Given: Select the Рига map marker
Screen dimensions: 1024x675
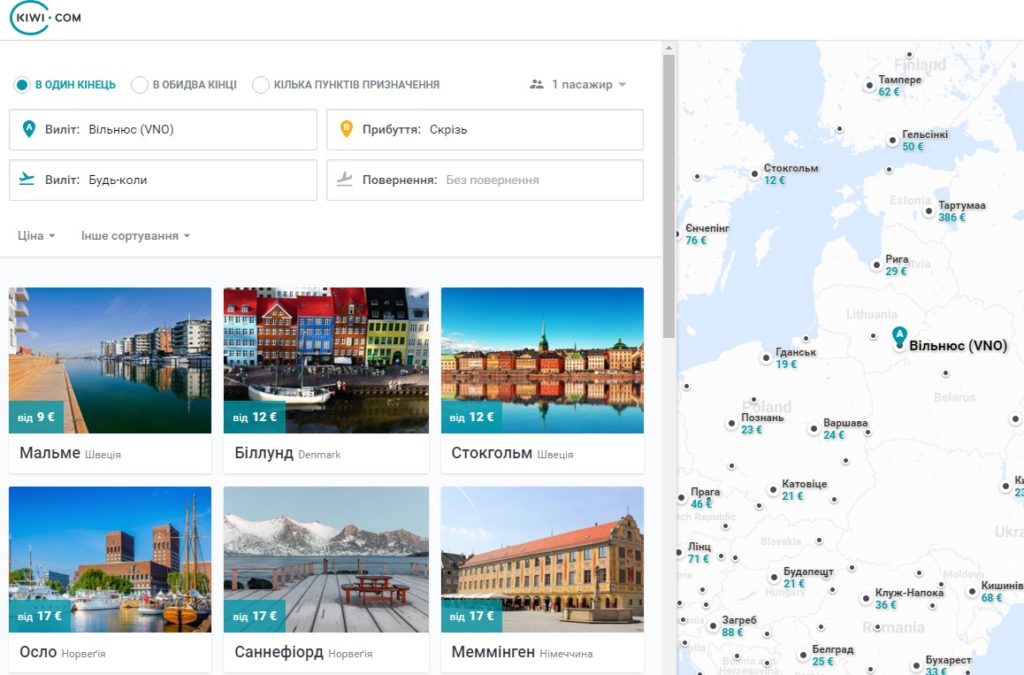Looking at the screenshot, I should click(x=876, y=265).
